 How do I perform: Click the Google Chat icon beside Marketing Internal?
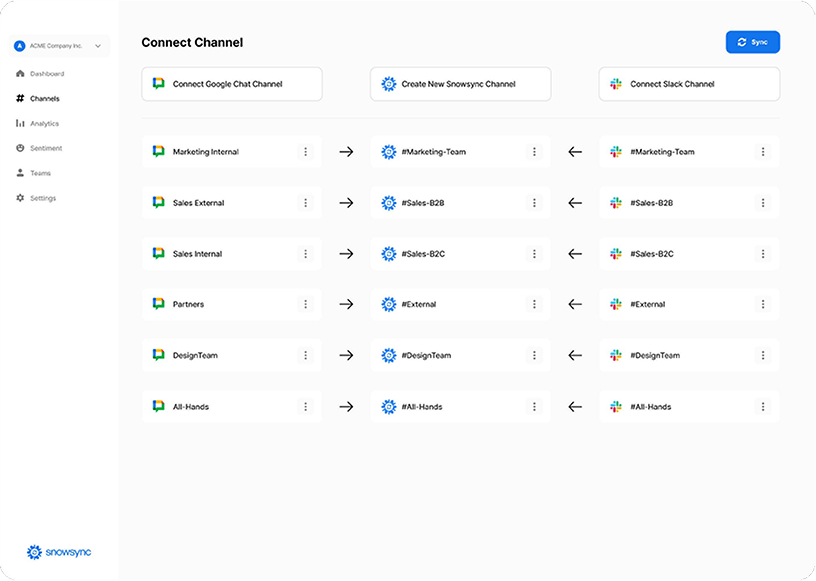tap(158, 152)
